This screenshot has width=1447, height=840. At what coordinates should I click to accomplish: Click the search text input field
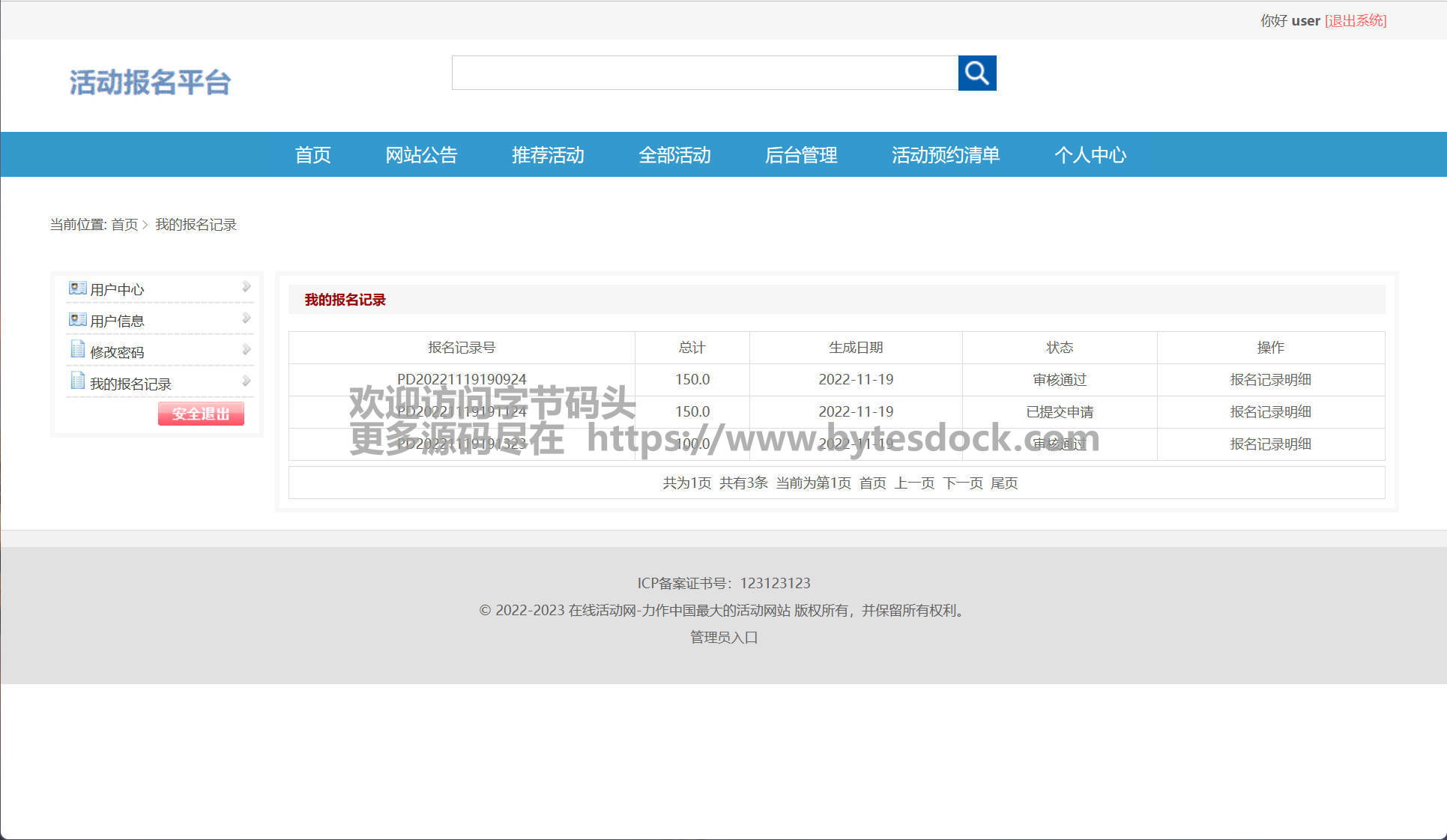(x=704, y=73)
